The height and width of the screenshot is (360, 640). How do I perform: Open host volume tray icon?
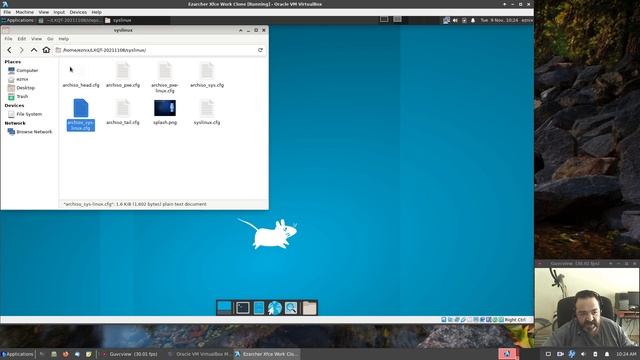(583, 354)
